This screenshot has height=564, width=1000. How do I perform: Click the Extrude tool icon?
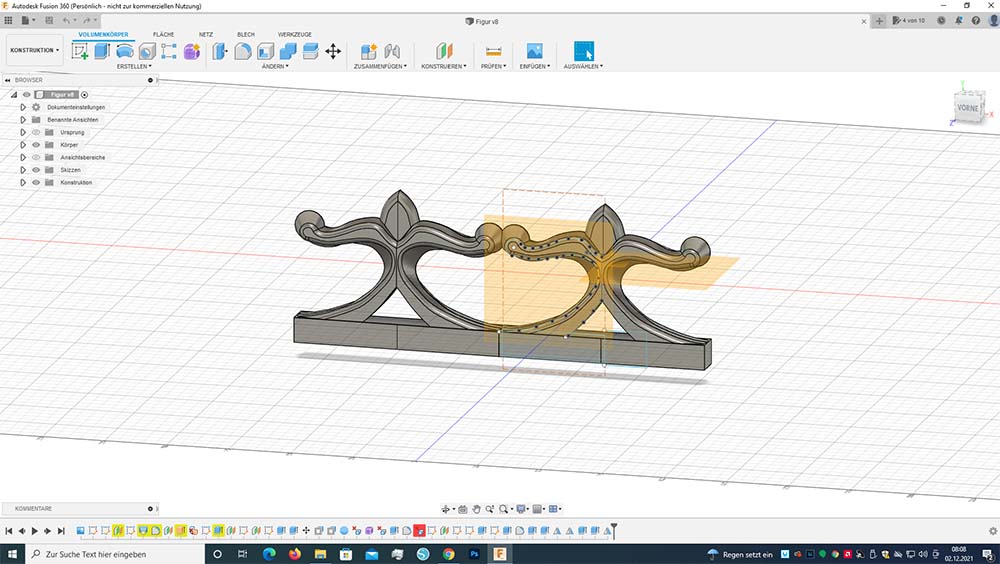pos(103,51)
